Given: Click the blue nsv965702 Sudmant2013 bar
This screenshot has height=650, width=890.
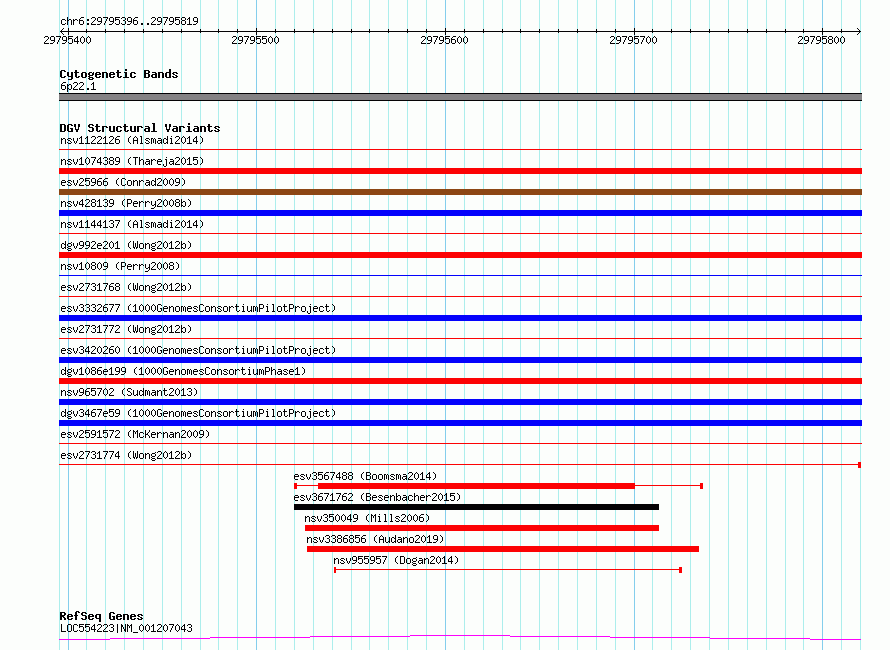Looking at the screenshot, I should (x=460, y=402).
